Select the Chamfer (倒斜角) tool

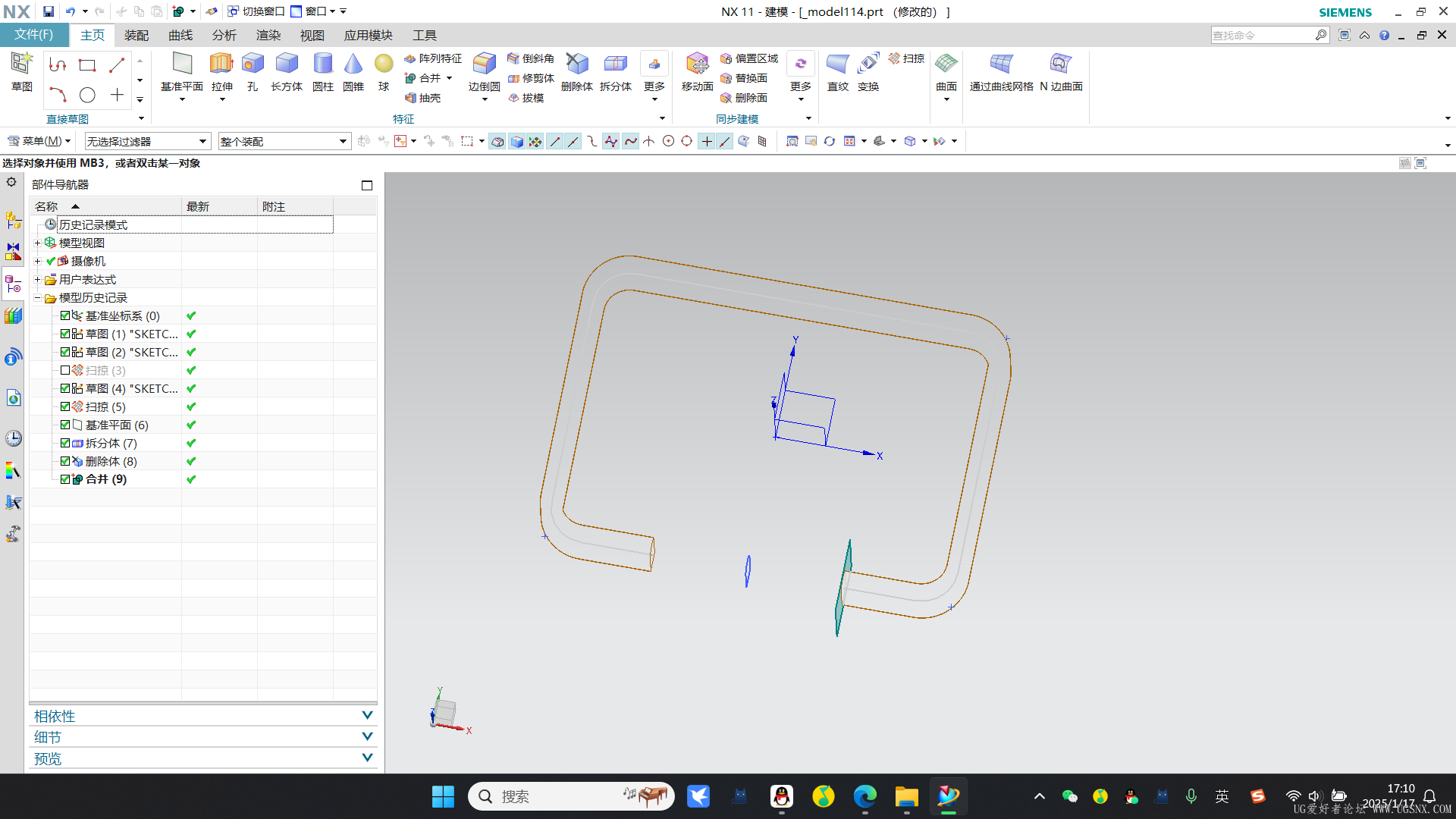tap(530, 58)
